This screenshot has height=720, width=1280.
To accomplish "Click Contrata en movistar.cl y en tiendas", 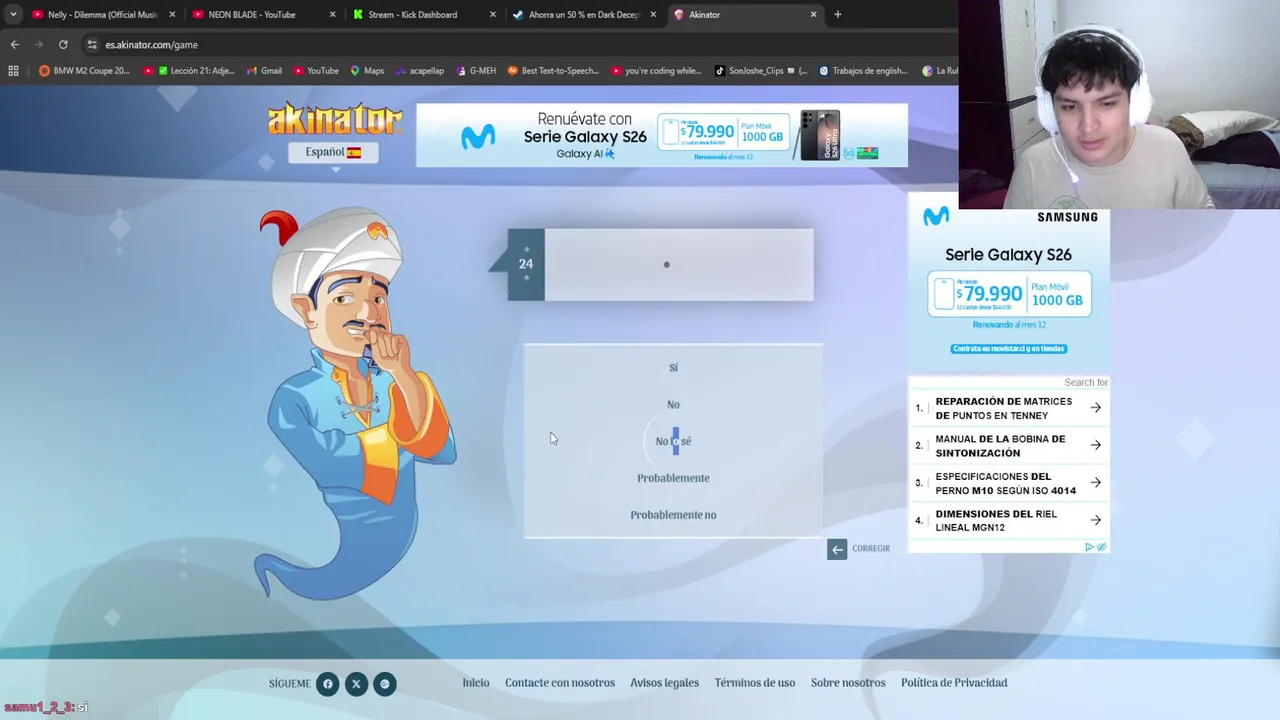I will (x=1008, y=348).
